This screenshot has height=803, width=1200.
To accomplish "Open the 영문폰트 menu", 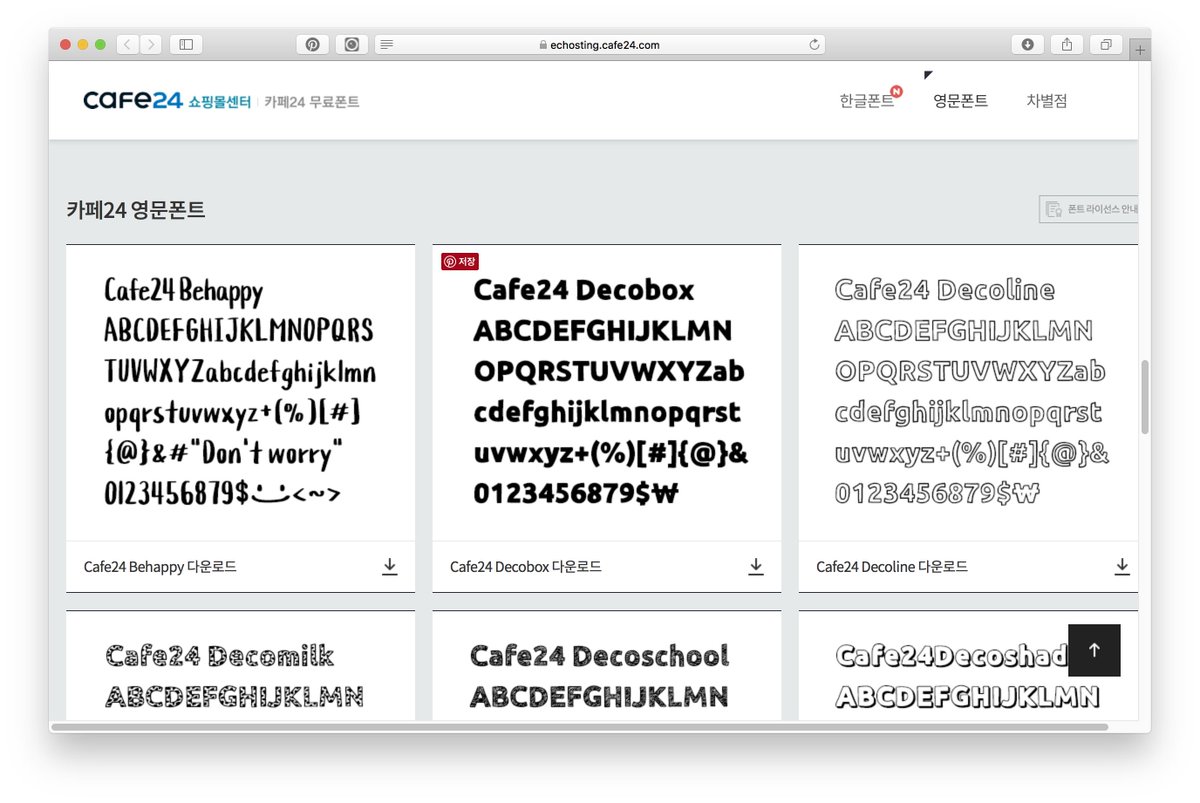I will tap(960, 100).
